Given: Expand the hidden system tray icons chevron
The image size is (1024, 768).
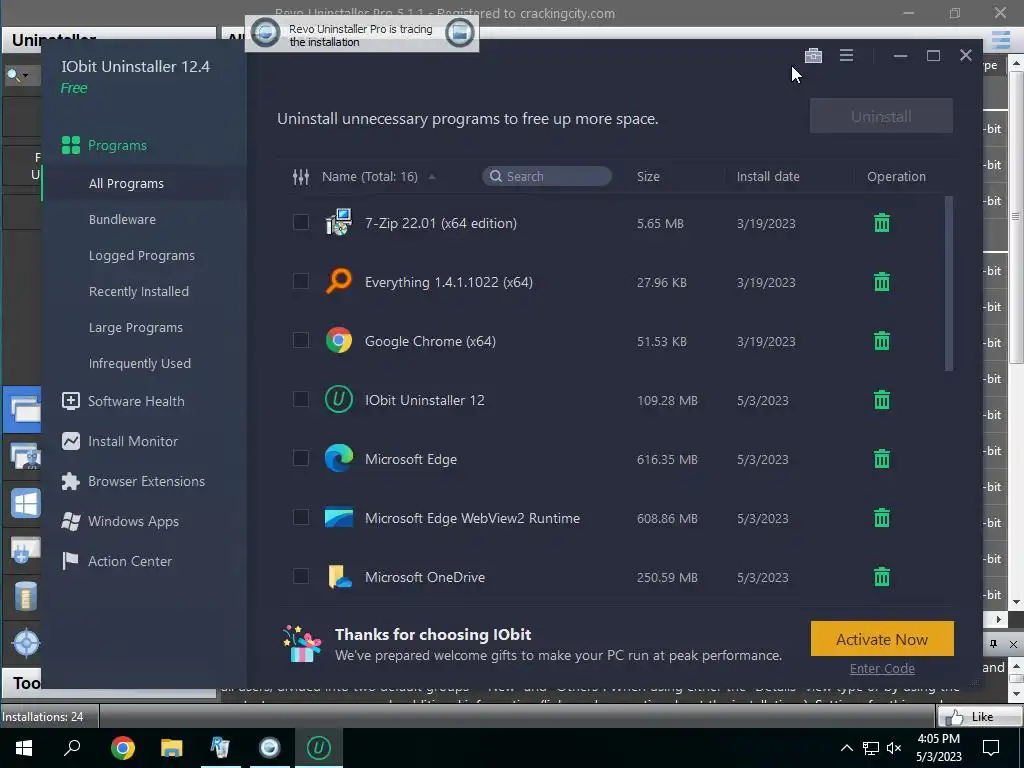Looking at the screenshot, I should point(846,748).
